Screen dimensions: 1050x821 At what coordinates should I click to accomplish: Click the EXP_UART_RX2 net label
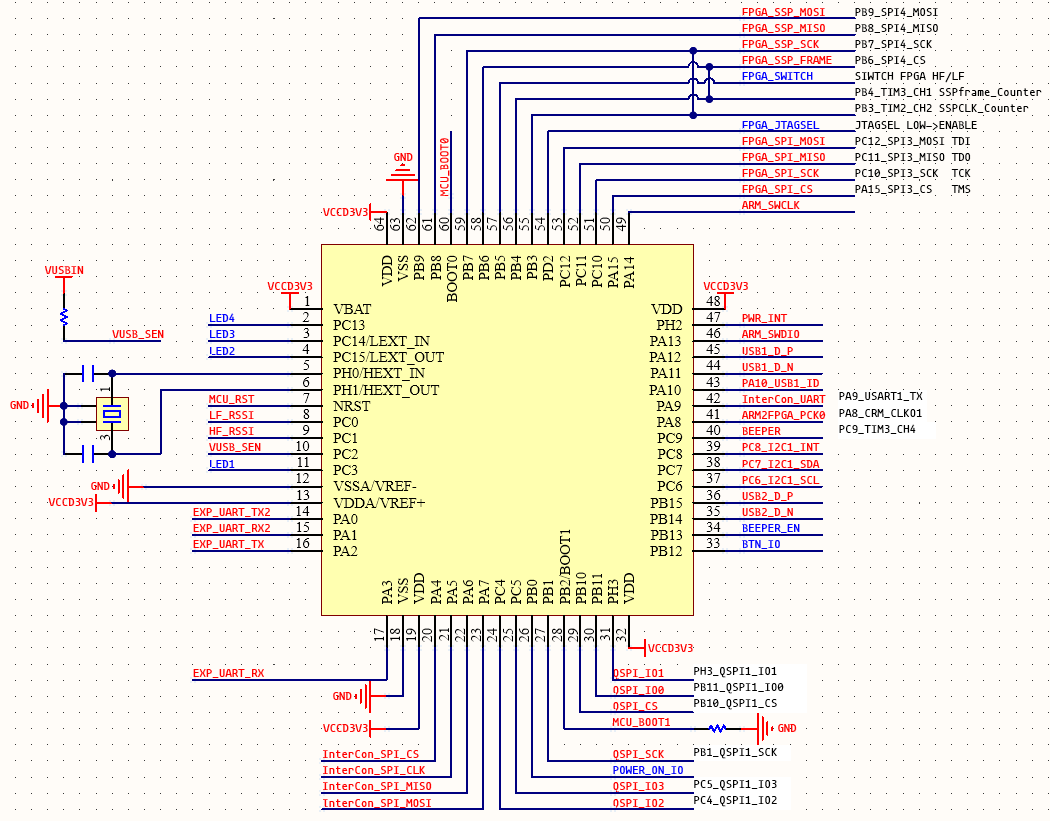[x=232, y=528]
